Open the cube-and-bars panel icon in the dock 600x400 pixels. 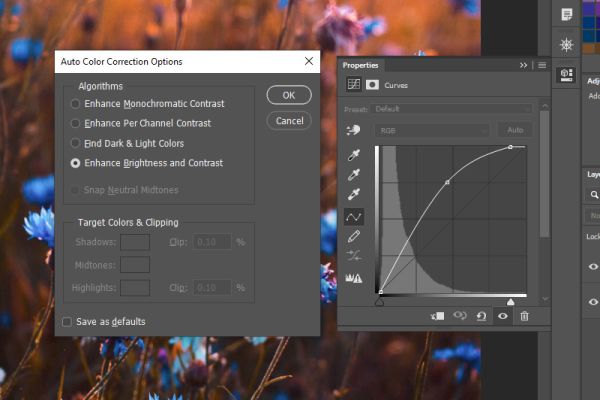click(x=567, y=75)
